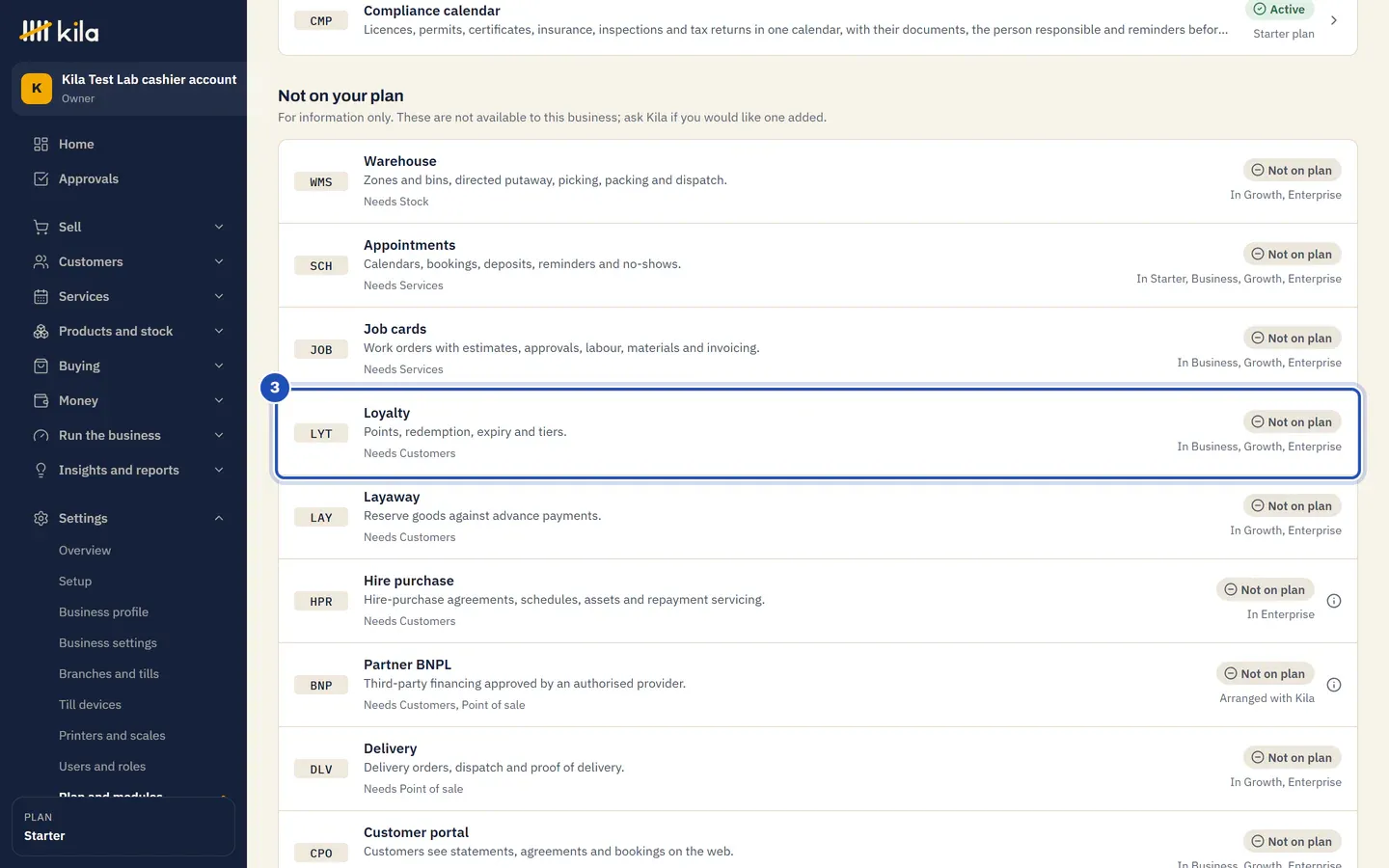
Task: Click info icon on Hire purchase row
Action: pyautogui.click(x=1334, y=601)
